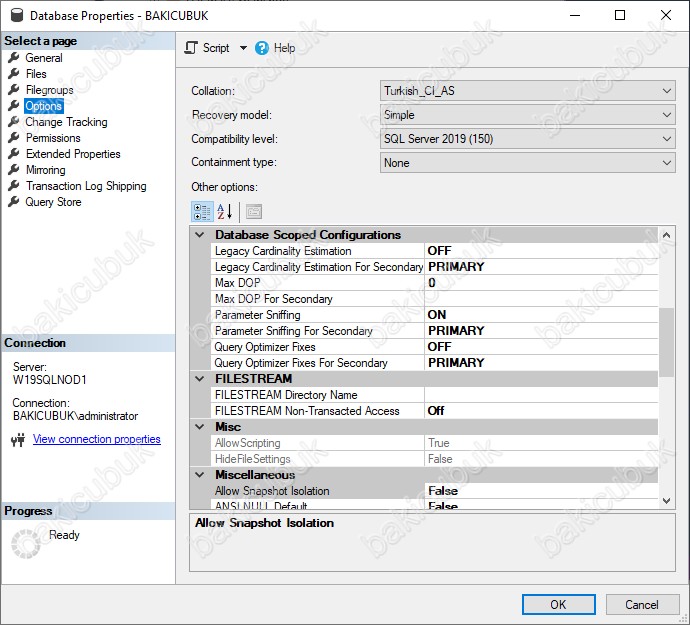
Task: Click the Filegroups page wrench icon
Action: tap(14, 90)
